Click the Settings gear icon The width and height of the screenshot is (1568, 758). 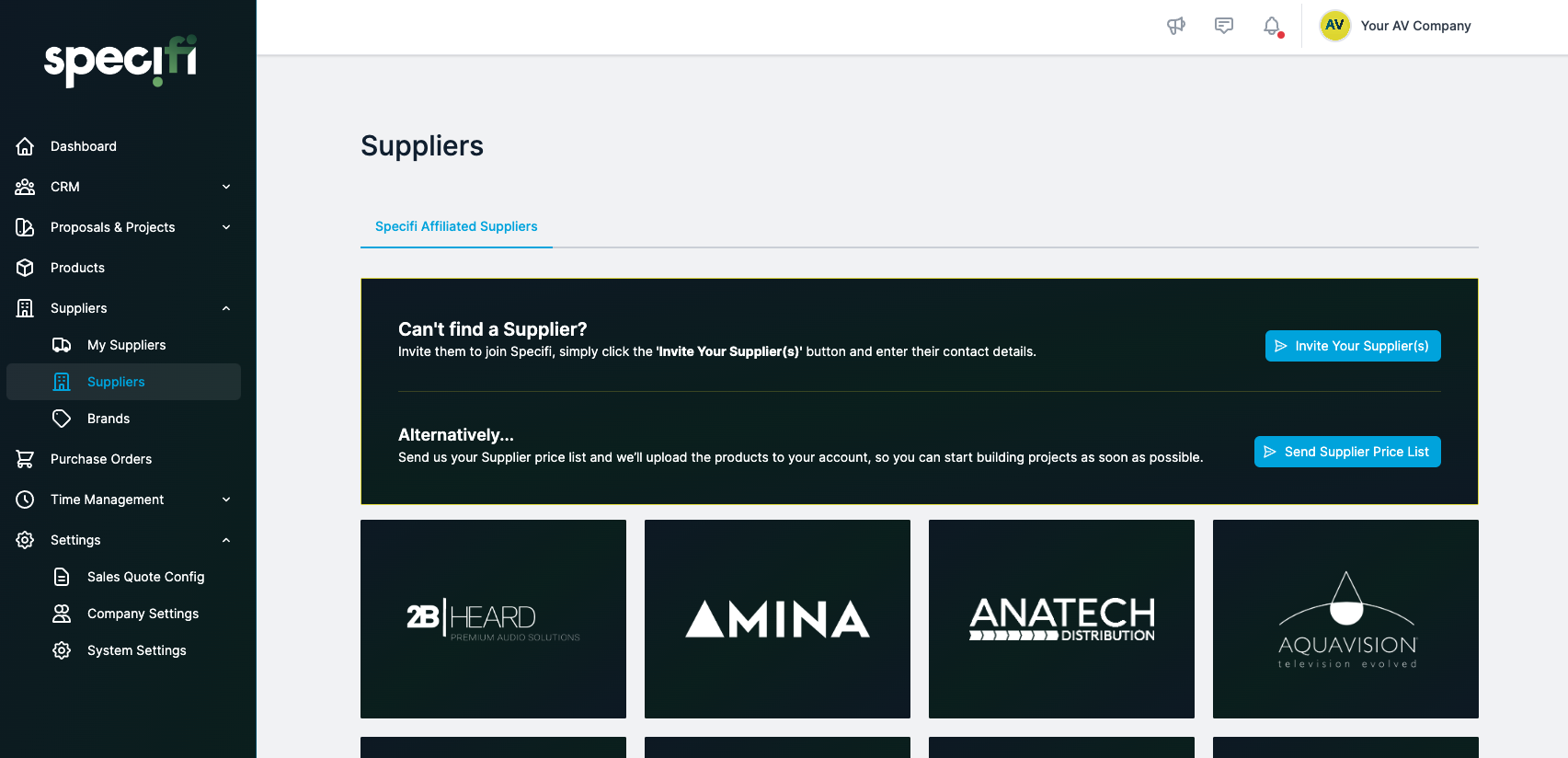coord(25,540)
